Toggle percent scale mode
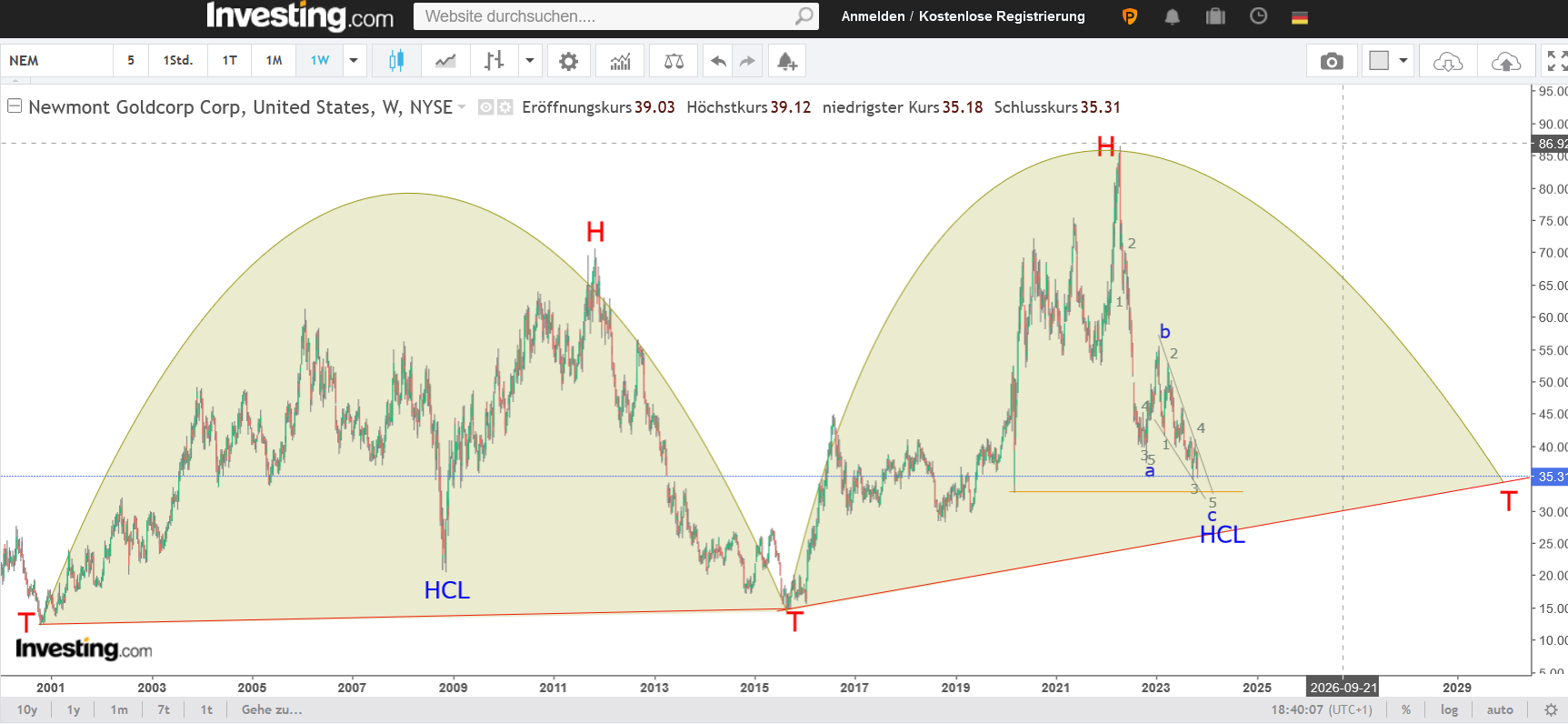Screen dimensions: 1568x724 click(1406, 709)
